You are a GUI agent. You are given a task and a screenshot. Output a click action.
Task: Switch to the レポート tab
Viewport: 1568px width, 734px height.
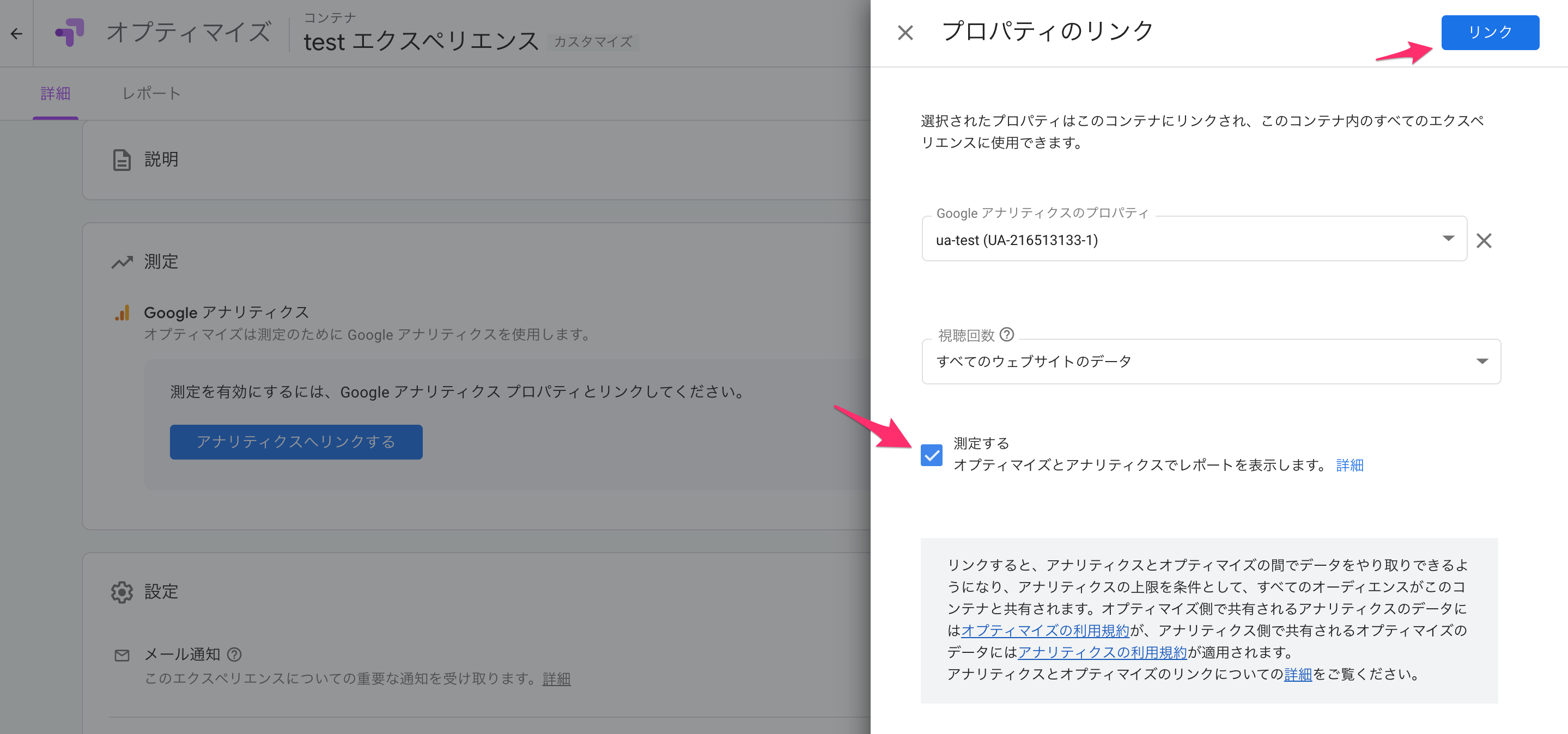pos(151,93)
